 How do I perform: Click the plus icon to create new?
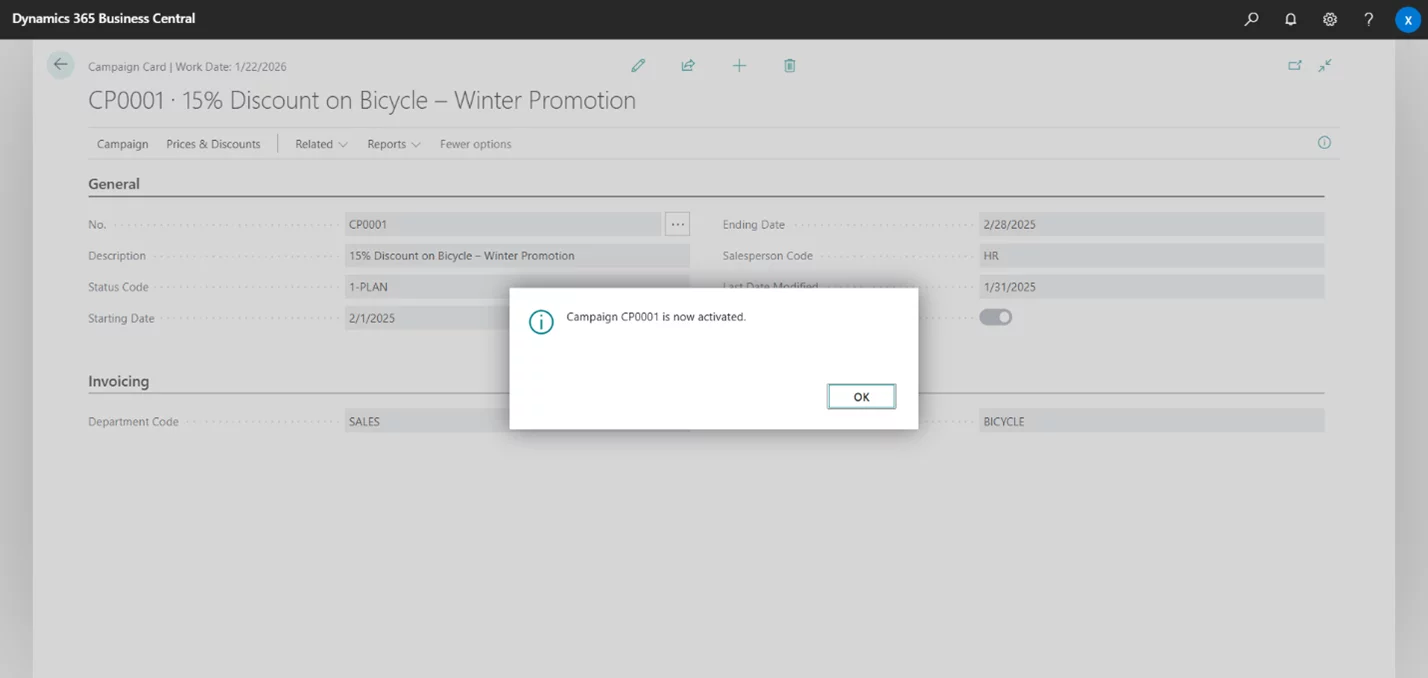739,66
